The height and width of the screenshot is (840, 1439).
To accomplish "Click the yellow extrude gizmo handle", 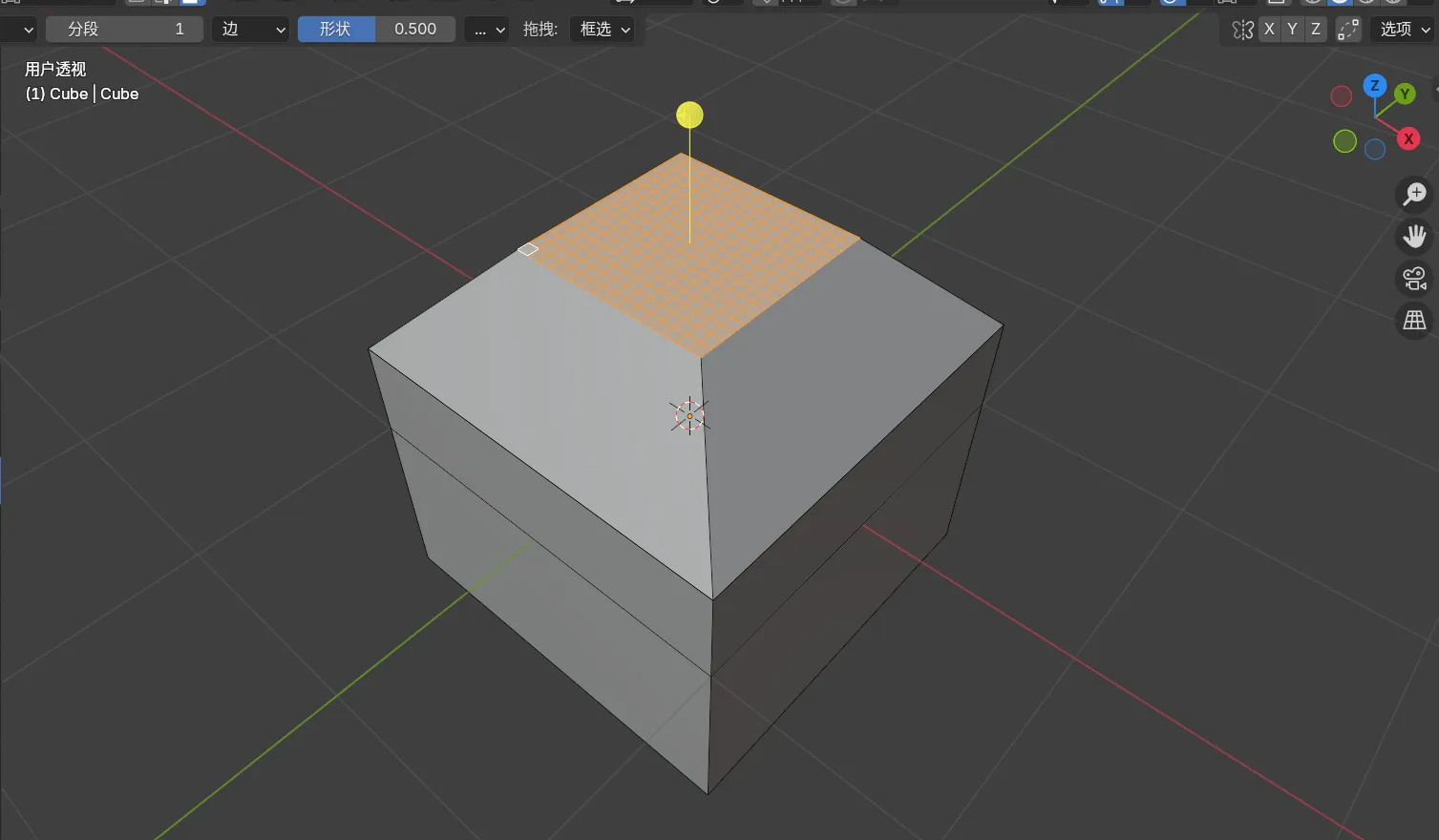I will pyautogui.click(x=689, y=115).
